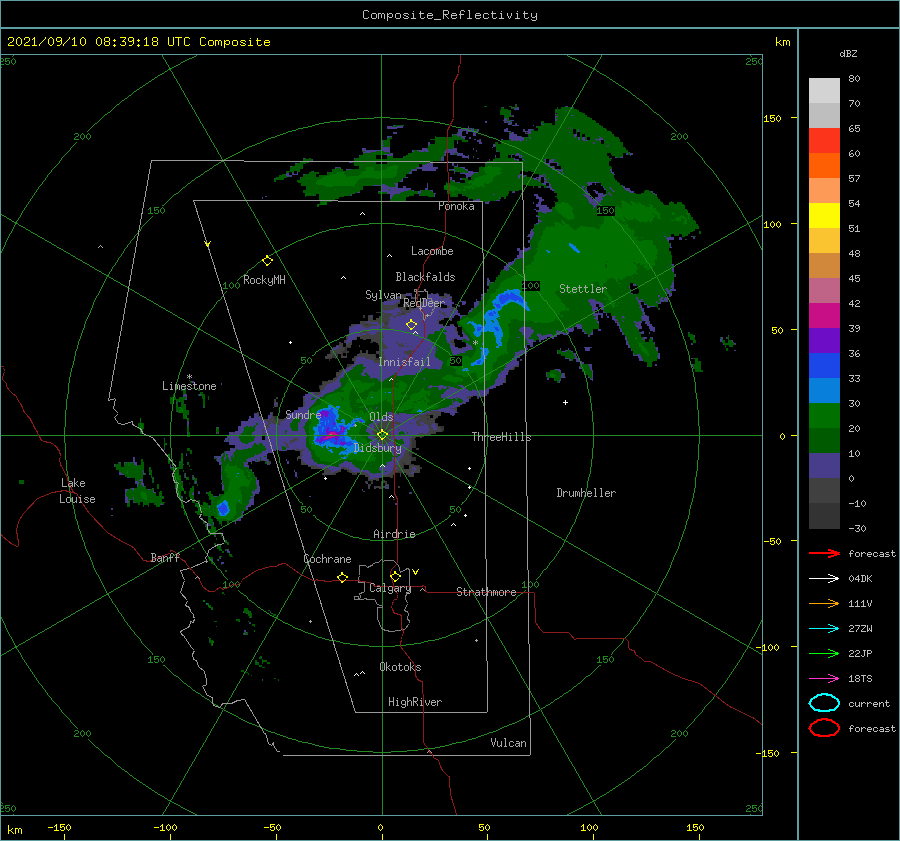Click the yellow diamond marker below RedDeer
Image resolution: width=900 pixels, height=841 pixels.
(412, 325)
